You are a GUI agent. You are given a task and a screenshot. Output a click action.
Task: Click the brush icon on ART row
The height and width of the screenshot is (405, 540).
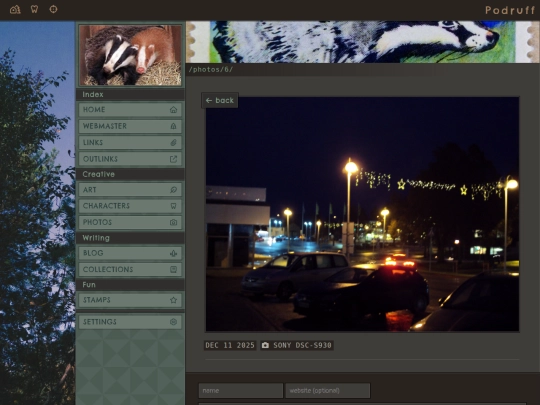[x=173, y=190]
